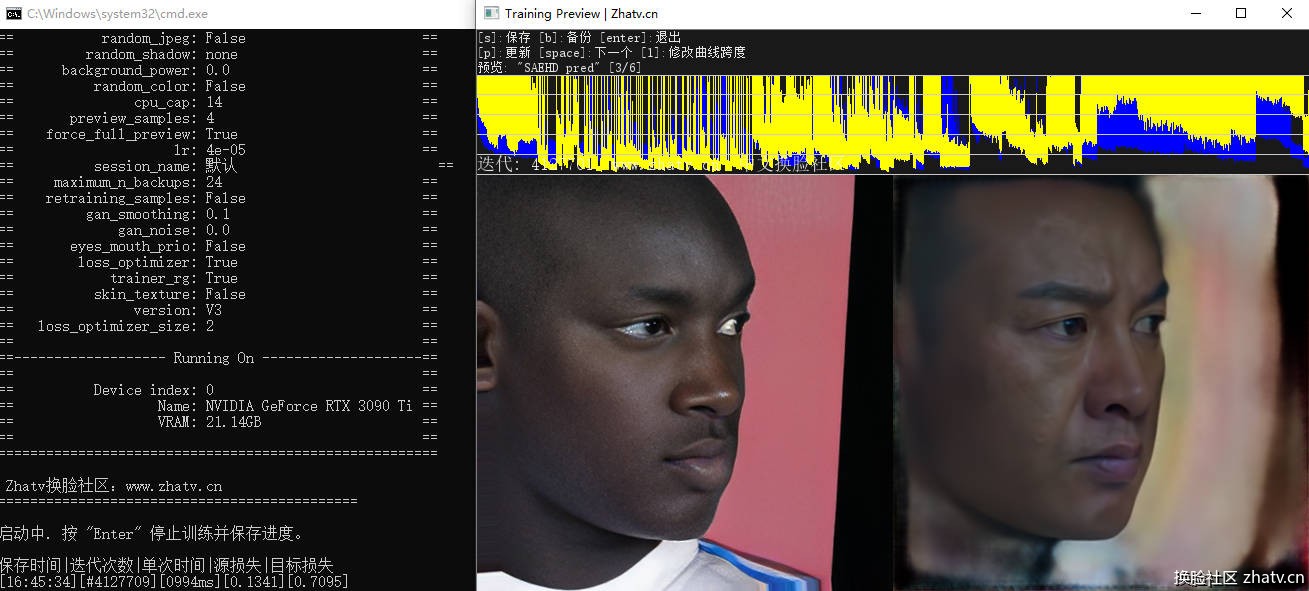
Task: Click the preview label "SAEHD pred" [3/6]
Action: point(560,68)
